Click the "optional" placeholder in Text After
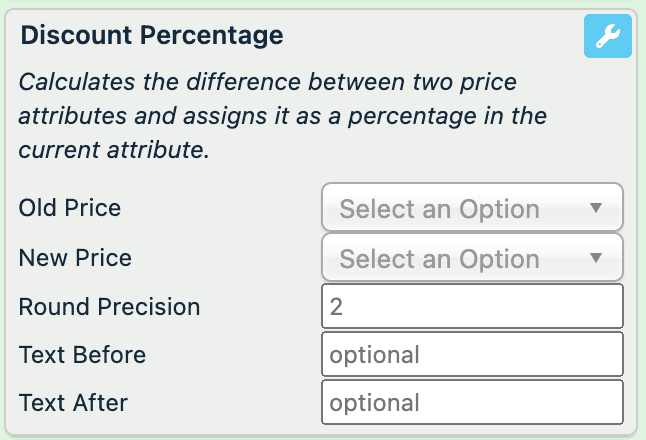Screen dimensions: 646x440 pos(375,404)
